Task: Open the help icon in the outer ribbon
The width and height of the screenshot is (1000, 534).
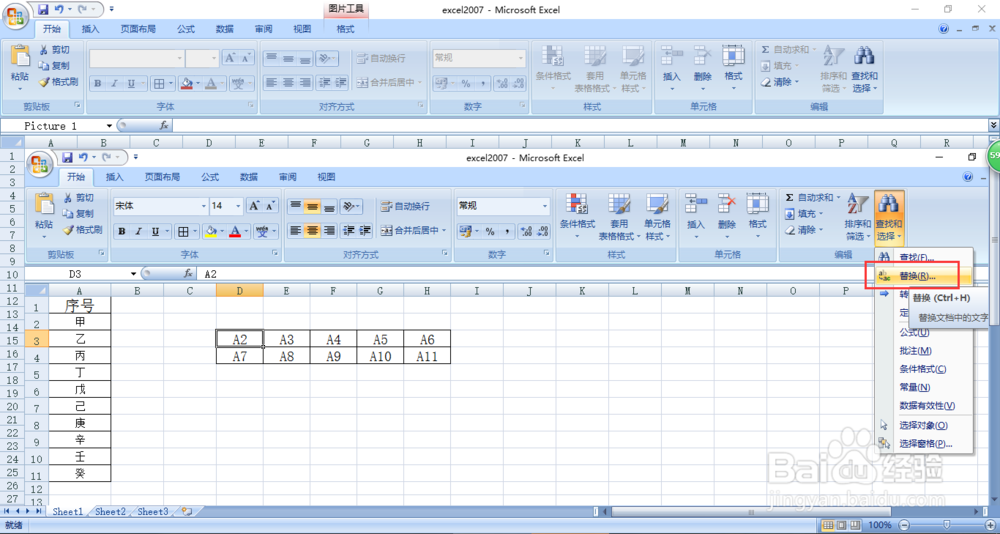Action: (944, 29)
